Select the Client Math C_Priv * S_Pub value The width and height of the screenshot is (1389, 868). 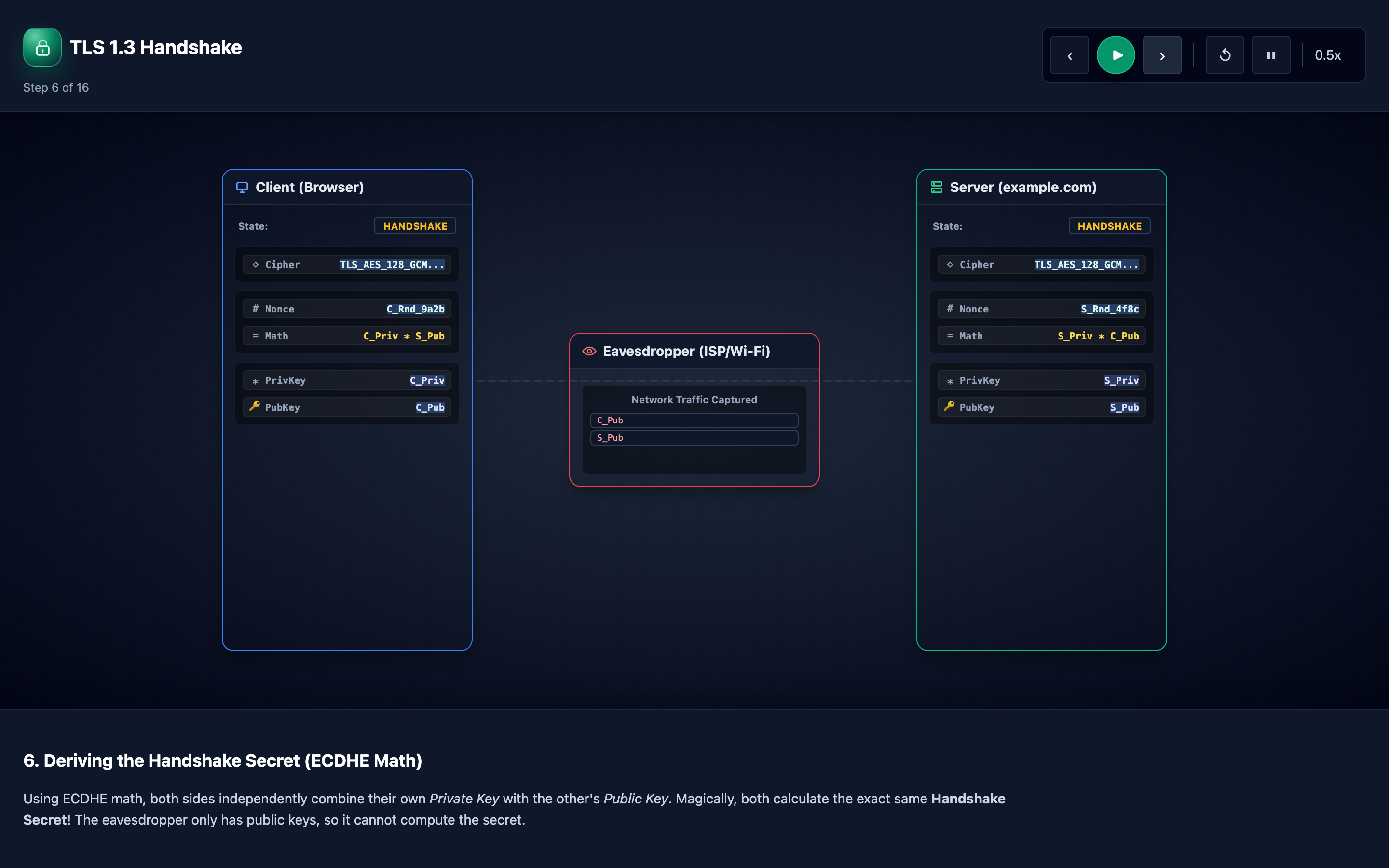point(404,336)
